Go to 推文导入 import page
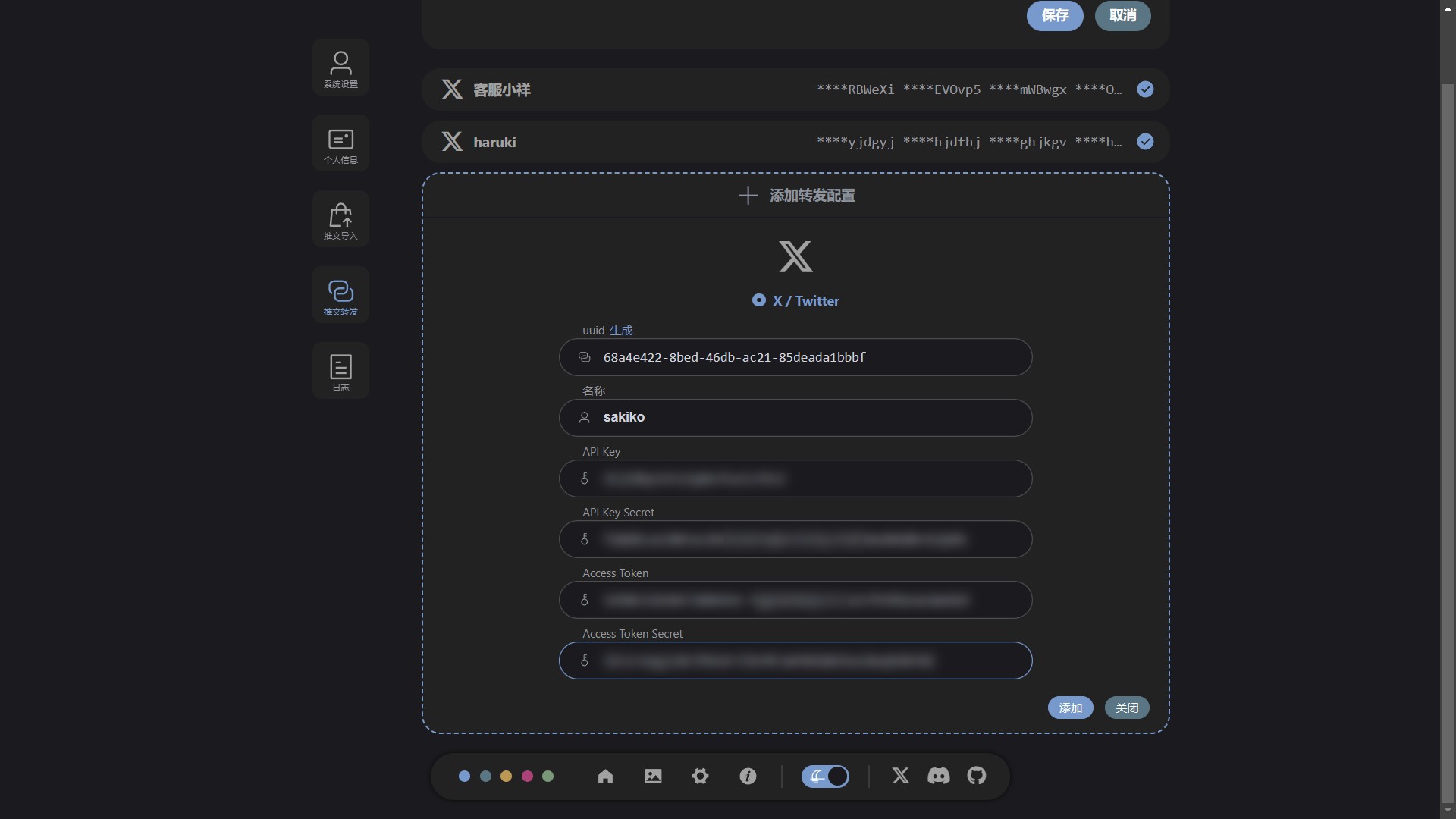The image size is (1456, 819). [x=340, y=219]
